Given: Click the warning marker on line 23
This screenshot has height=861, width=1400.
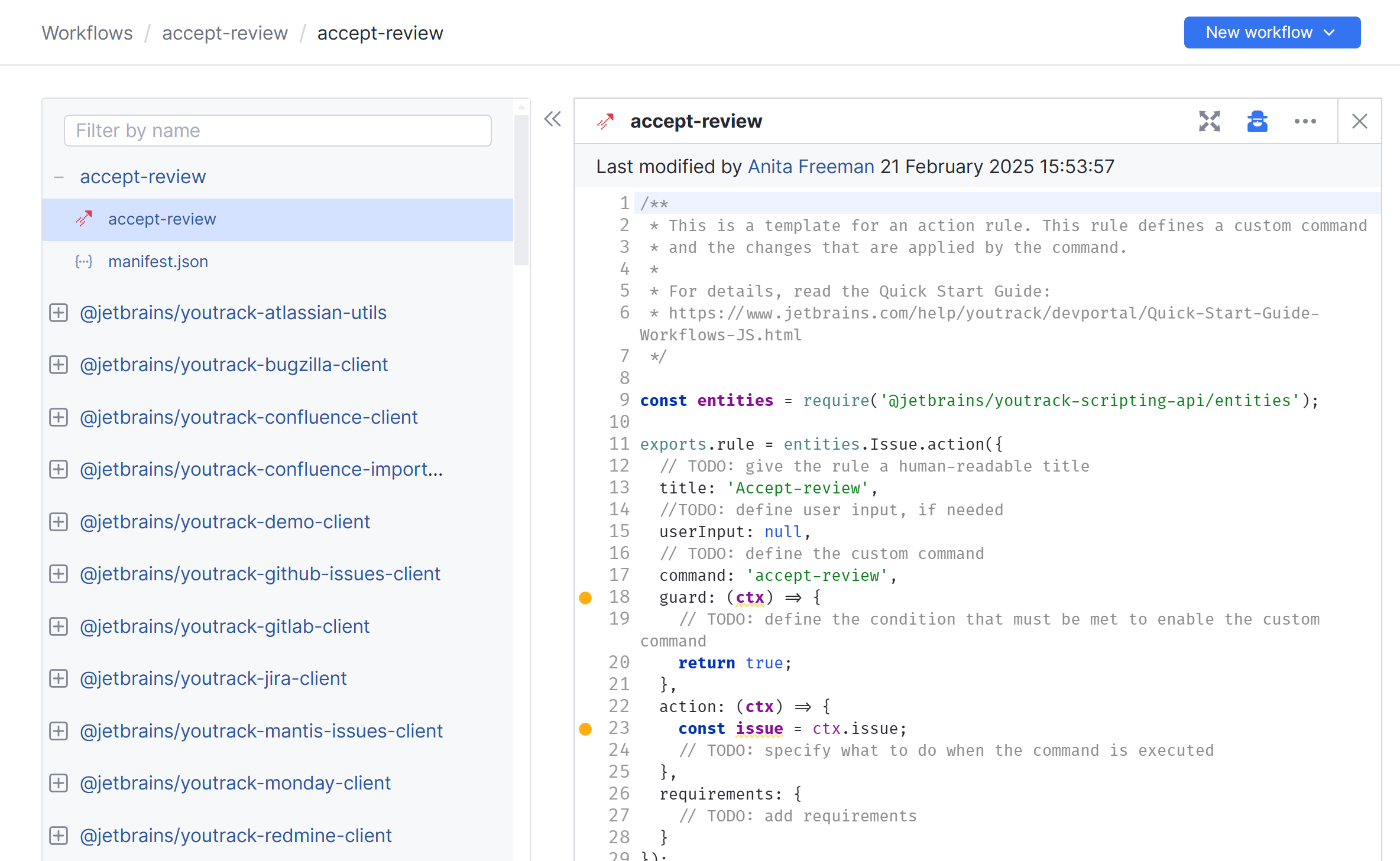Looking at the screenshot, I should pyautogui.click(x=585, y=729).
